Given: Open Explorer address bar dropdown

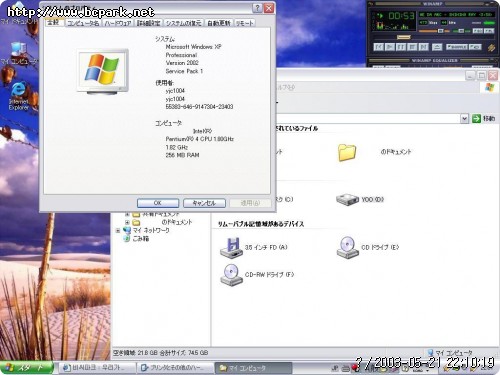Looking at the screenshot, I should (464, 118).
